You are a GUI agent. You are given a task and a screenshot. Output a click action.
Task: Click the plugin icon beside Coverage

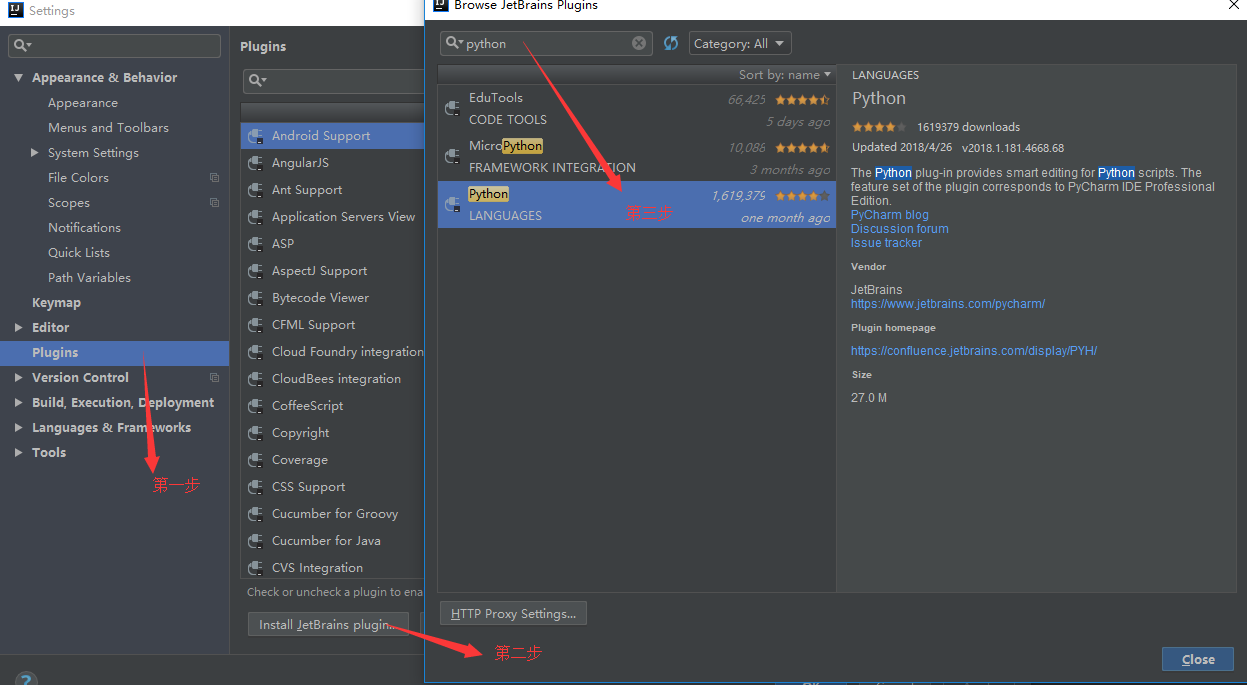pos(255,460)
